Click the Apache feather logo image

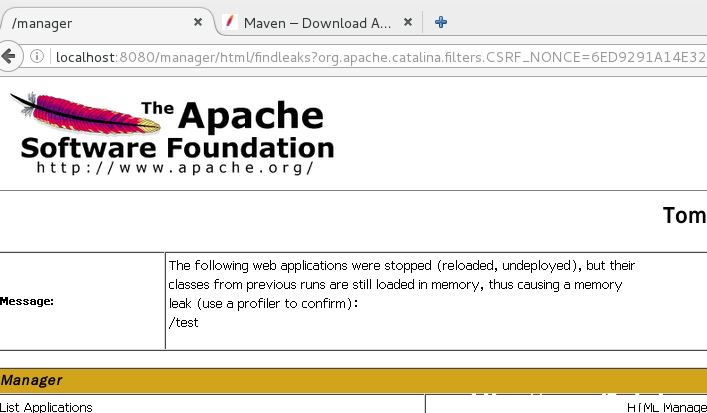[x=86, y=113]
